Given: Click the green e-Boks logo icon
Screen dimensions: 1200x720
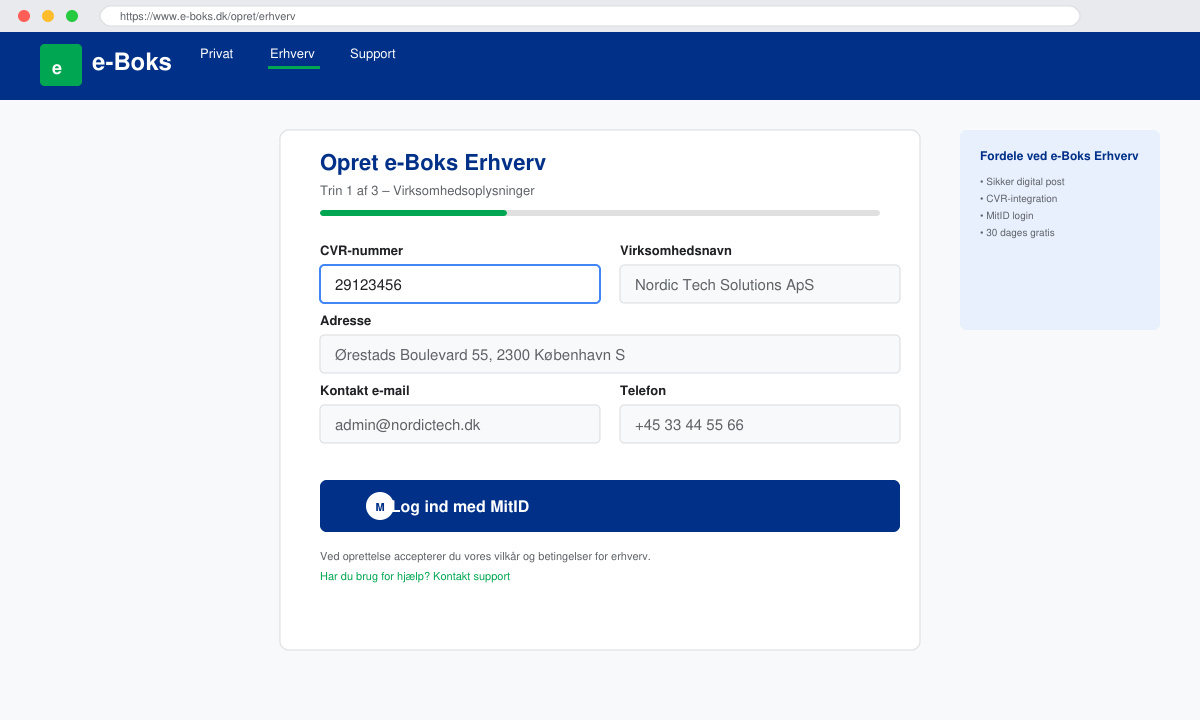Looking at the screenshot, I should click(x=61, y=65).
